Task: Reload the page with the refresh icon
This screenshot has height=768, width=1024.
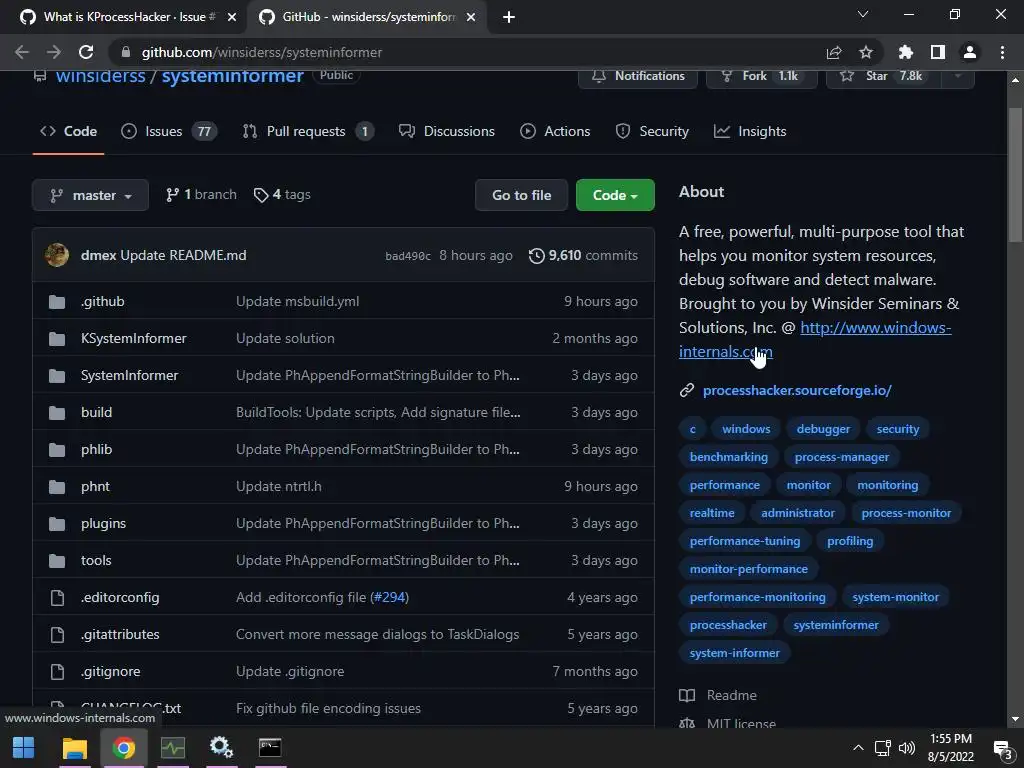Action: click(x=86, y=52)
